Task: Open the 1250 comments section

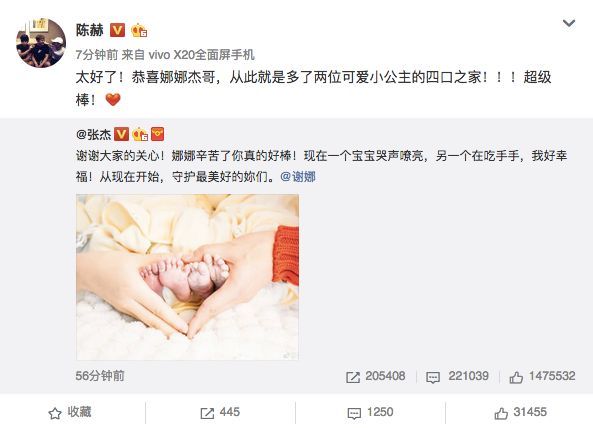Action: (x=370, y=412)
